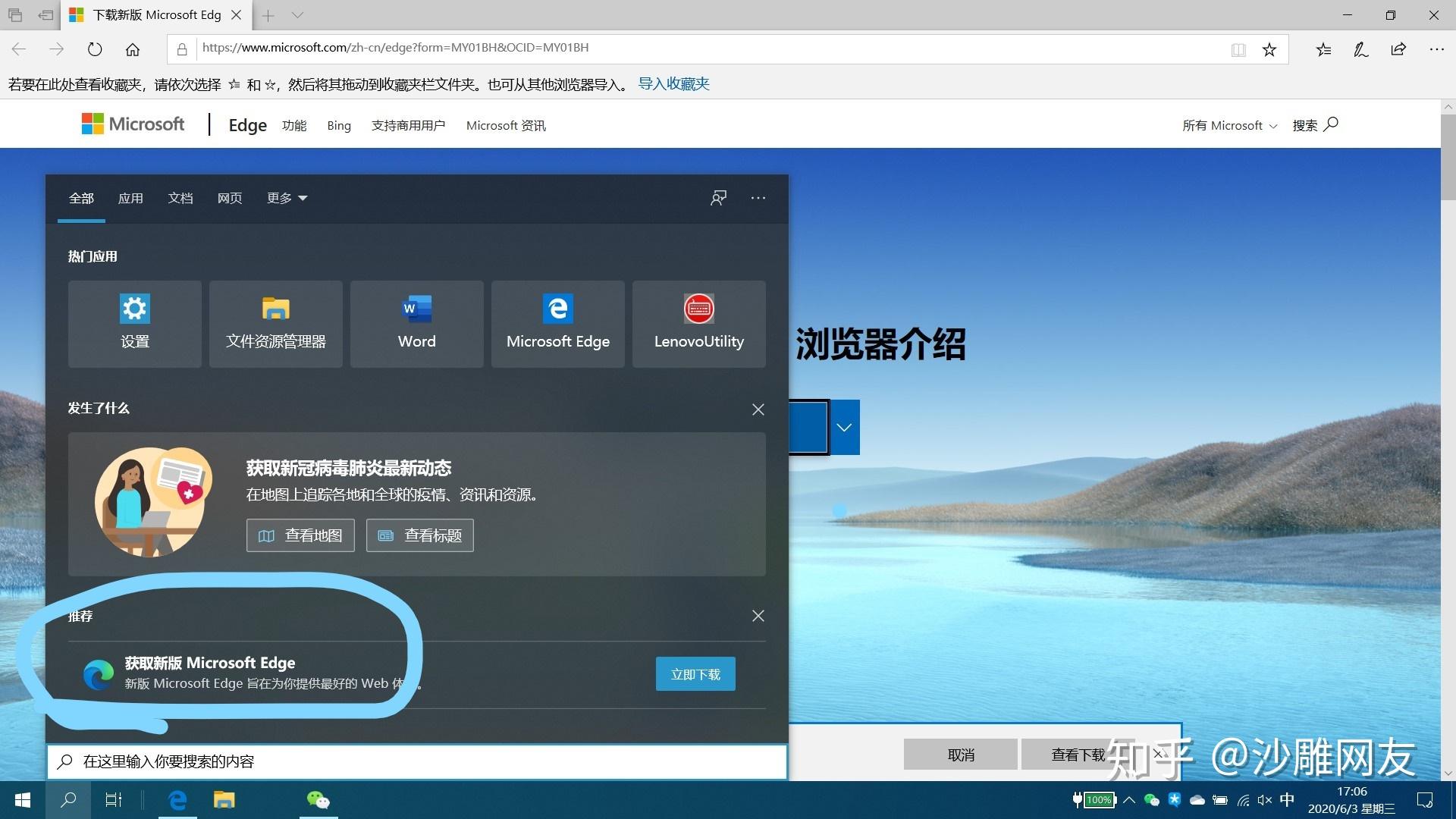This screenshot has width=1456, height=819.
Task: Click the browser's Forward arrow
Action: coord(57,49)
